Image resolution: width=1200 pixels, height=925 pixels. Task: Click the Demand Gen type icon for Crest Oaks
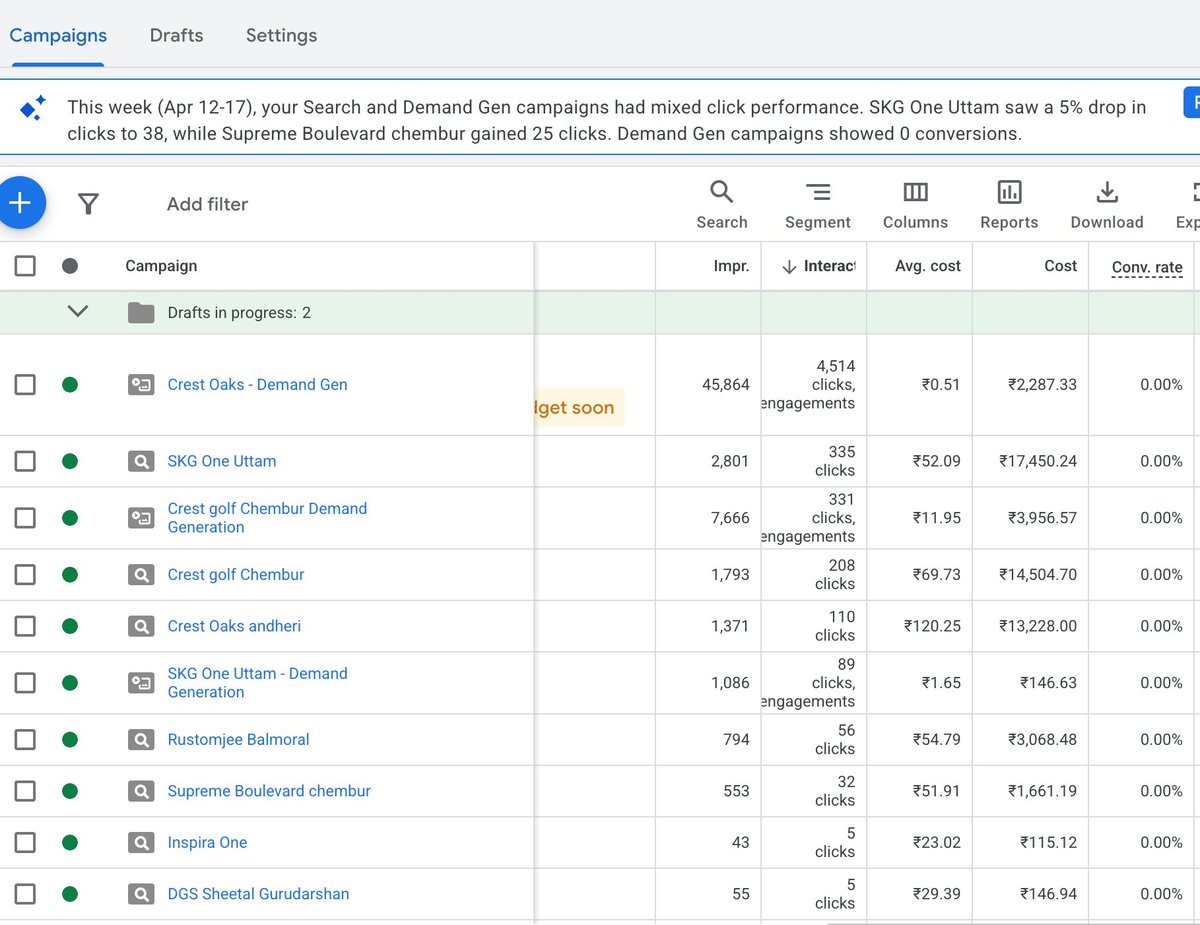click(141, 384)
